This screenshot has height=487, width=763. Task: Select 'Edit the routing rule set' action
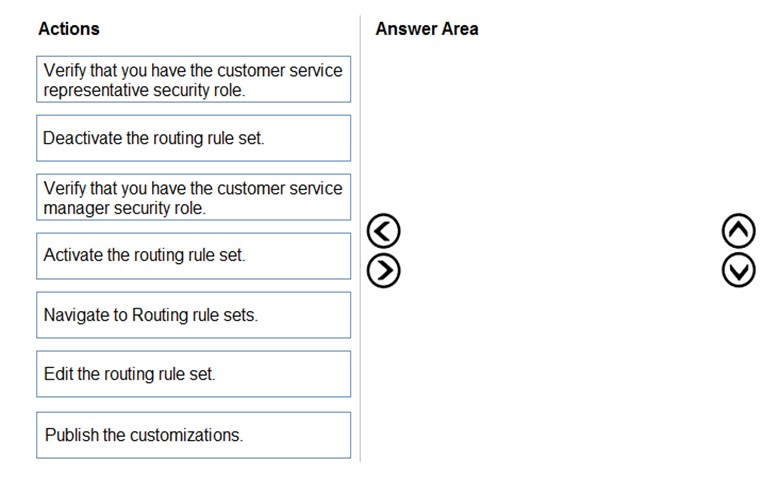click(x=194, y=374)
